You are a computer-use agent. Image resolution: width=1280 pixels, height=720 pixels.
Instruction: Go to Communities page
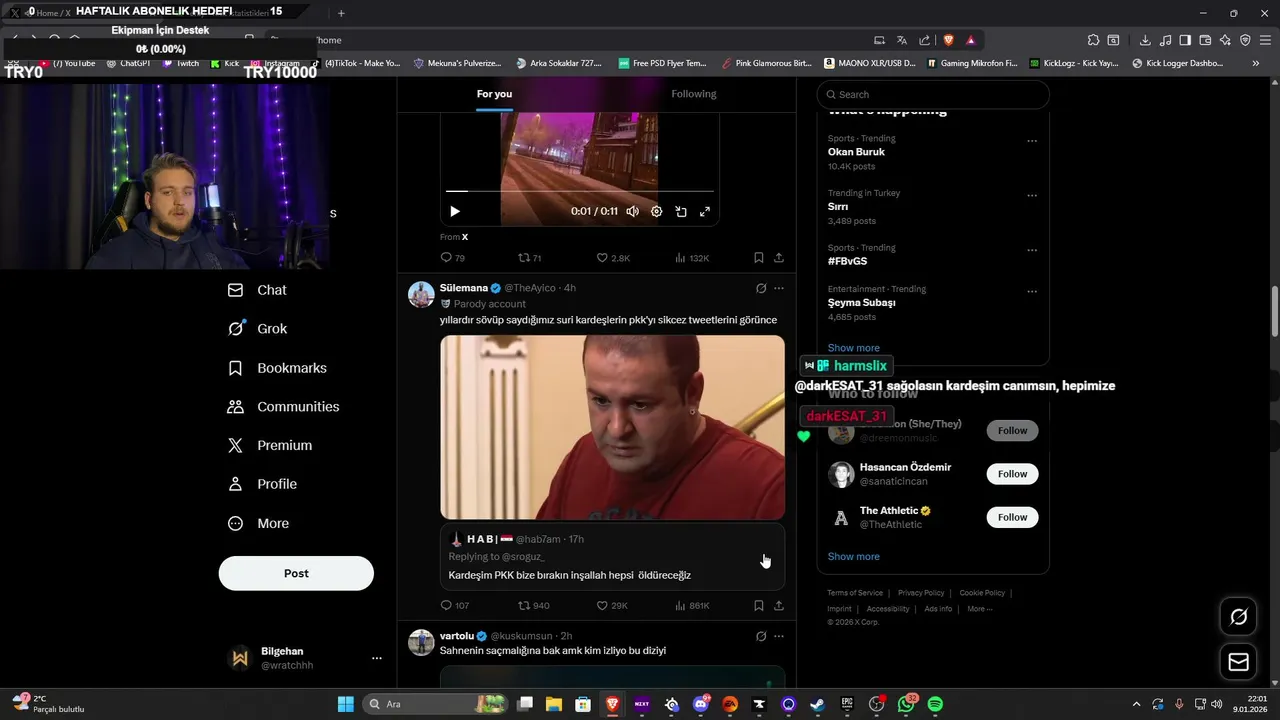coord(283,407)
